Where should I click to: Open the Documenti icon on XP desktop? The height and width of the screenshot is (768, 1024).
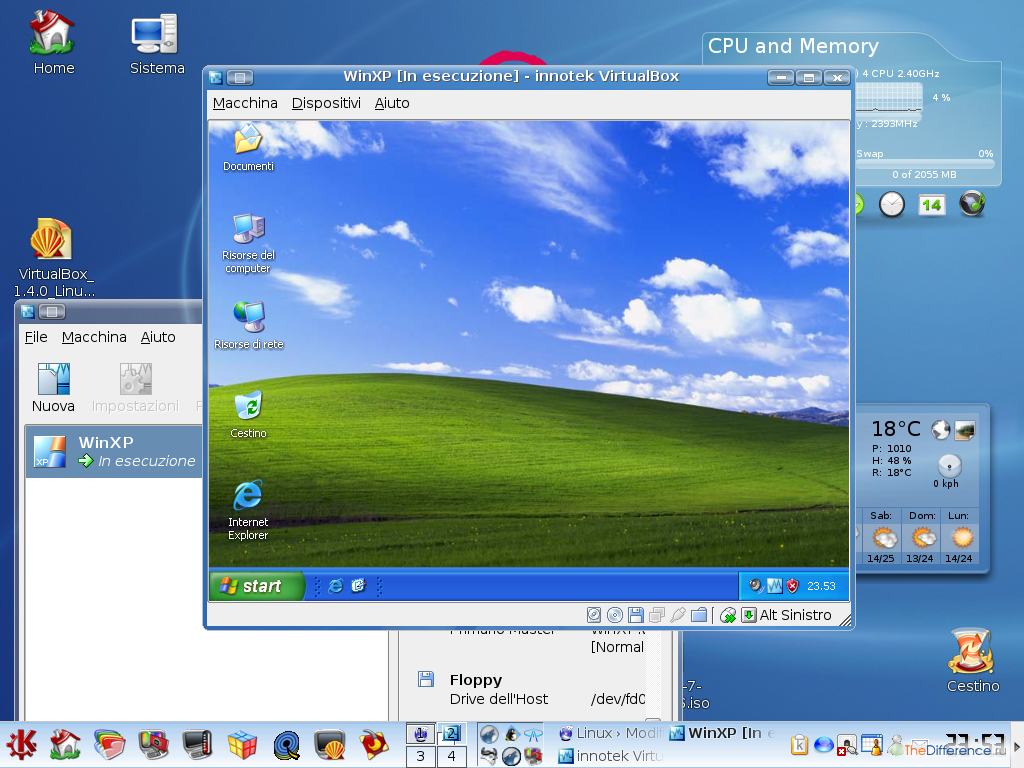[248, 148]
